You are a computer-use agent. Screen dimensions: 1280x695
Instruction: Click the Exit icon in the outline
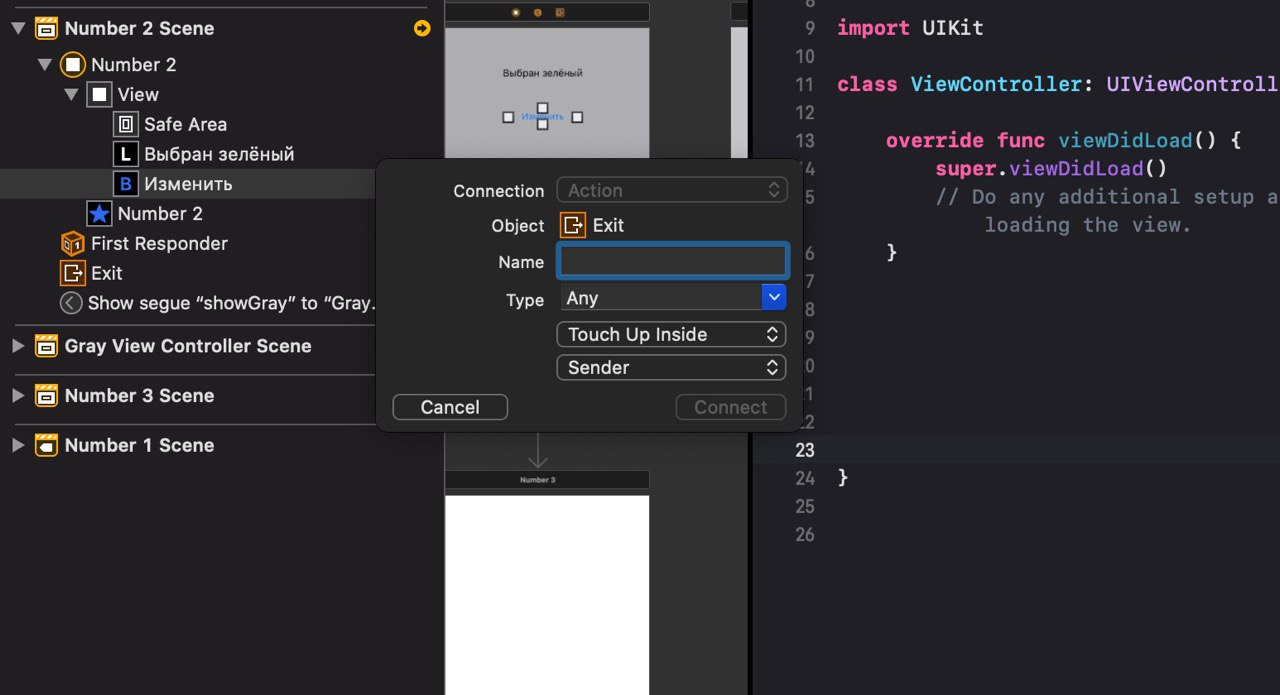click(72, 274)
